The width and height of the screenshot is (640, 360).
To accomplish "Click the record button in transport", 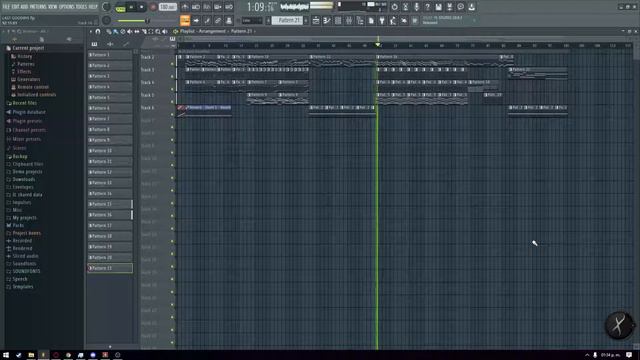I will pyautogui.click(x=153, y=7).
